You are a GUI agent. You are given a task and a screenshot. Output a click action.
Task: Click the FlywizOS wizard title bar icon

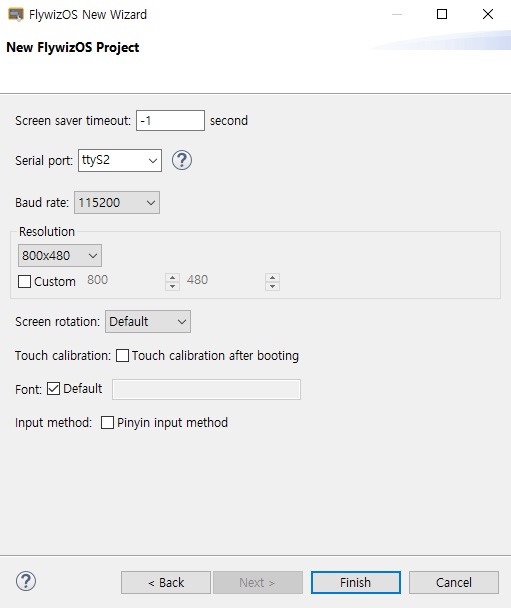pos(16,15)
